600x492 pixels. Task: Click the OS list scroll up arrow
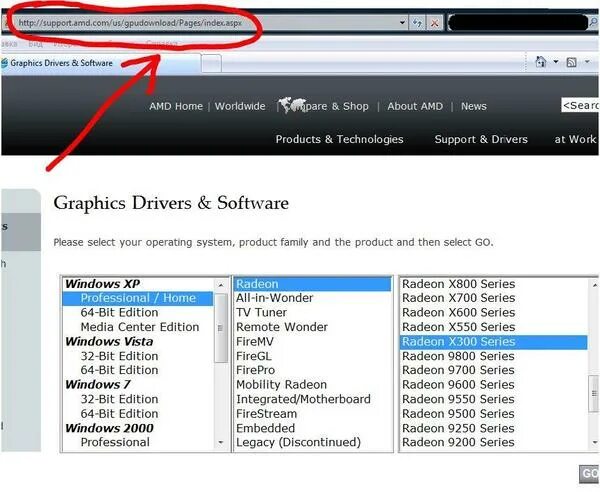click(x=221, y=285)
